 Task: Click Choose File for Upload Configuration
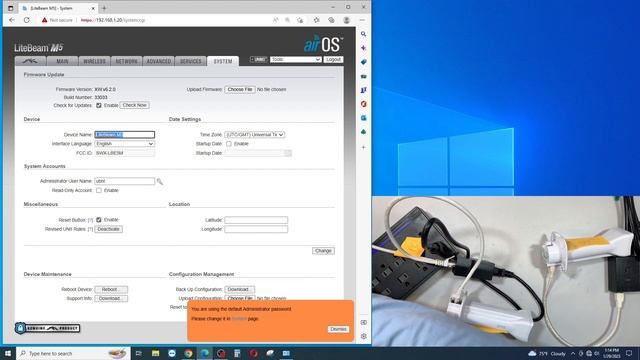click(x=240, y=298)
